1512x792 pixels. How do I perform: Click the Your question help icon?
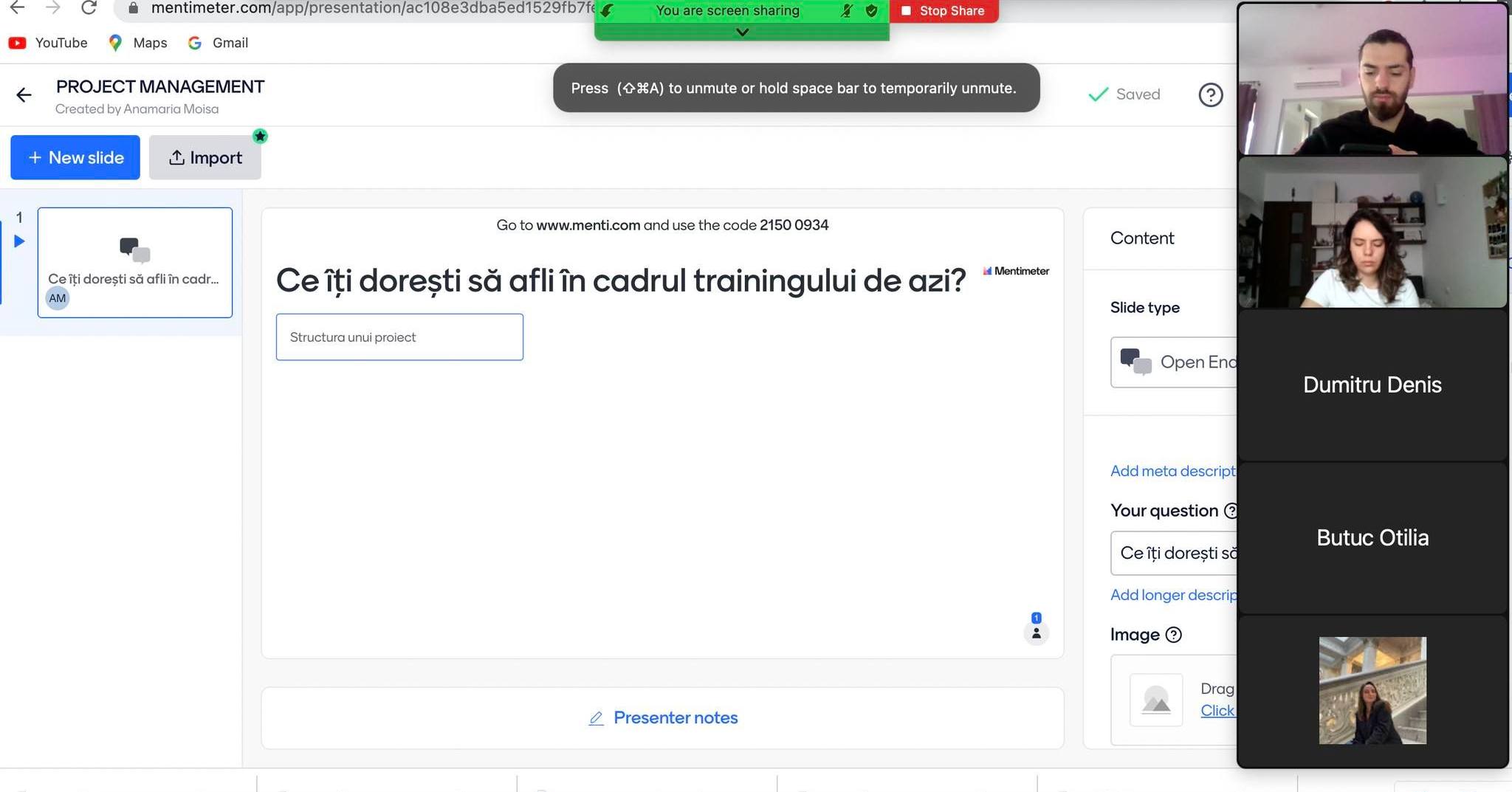tap(1230, 511)
